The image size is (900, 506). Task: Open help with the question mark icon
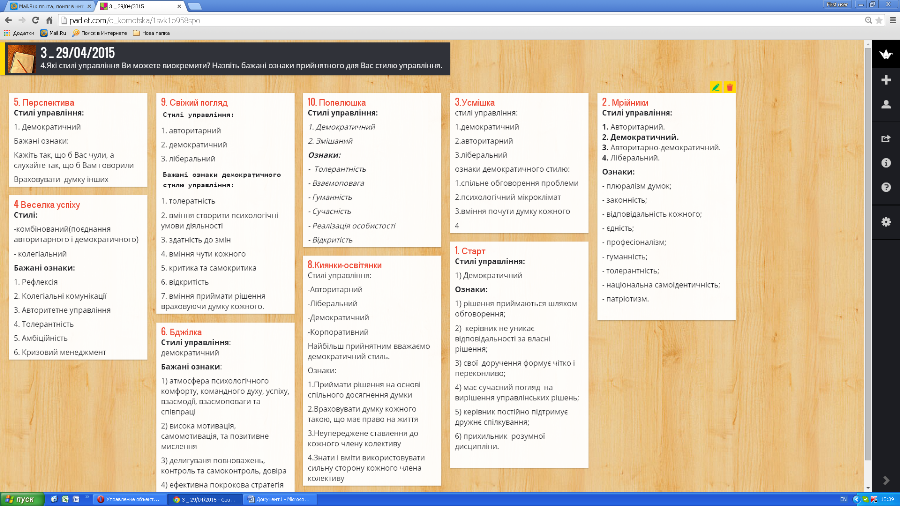click(885, 187)
